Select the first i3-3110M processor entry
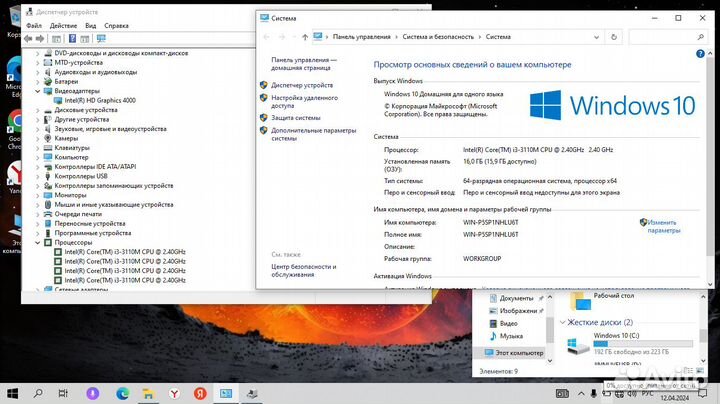 [125, 252]
